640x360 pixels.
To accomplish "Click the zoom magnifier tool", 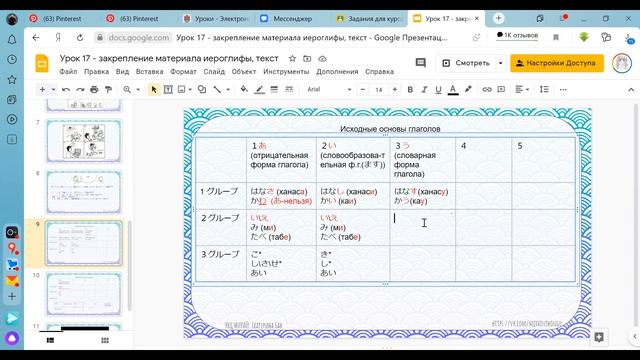I will tap(127, 89).
